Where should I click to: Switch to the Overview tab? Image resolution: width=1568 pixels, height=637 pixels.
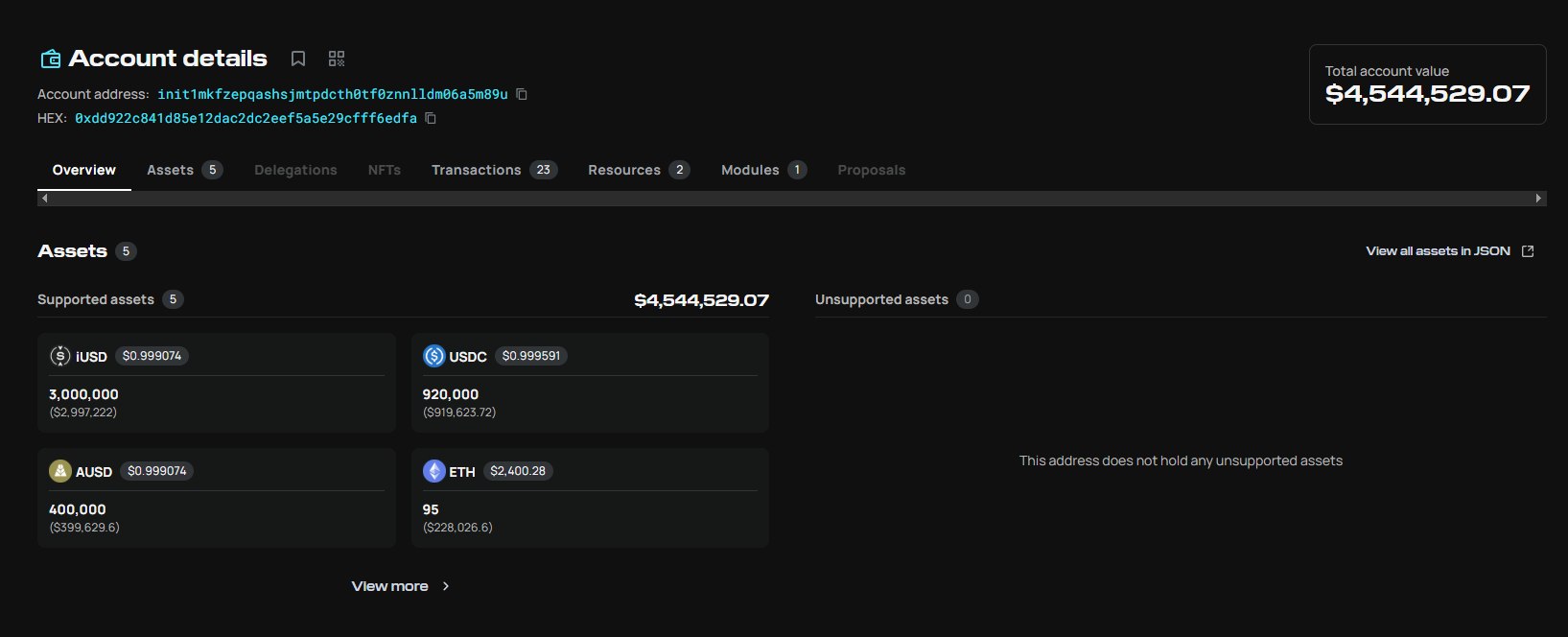(84, 170)
